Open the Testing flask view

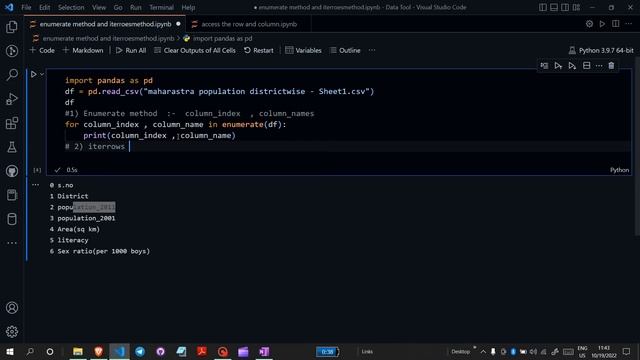12,147
